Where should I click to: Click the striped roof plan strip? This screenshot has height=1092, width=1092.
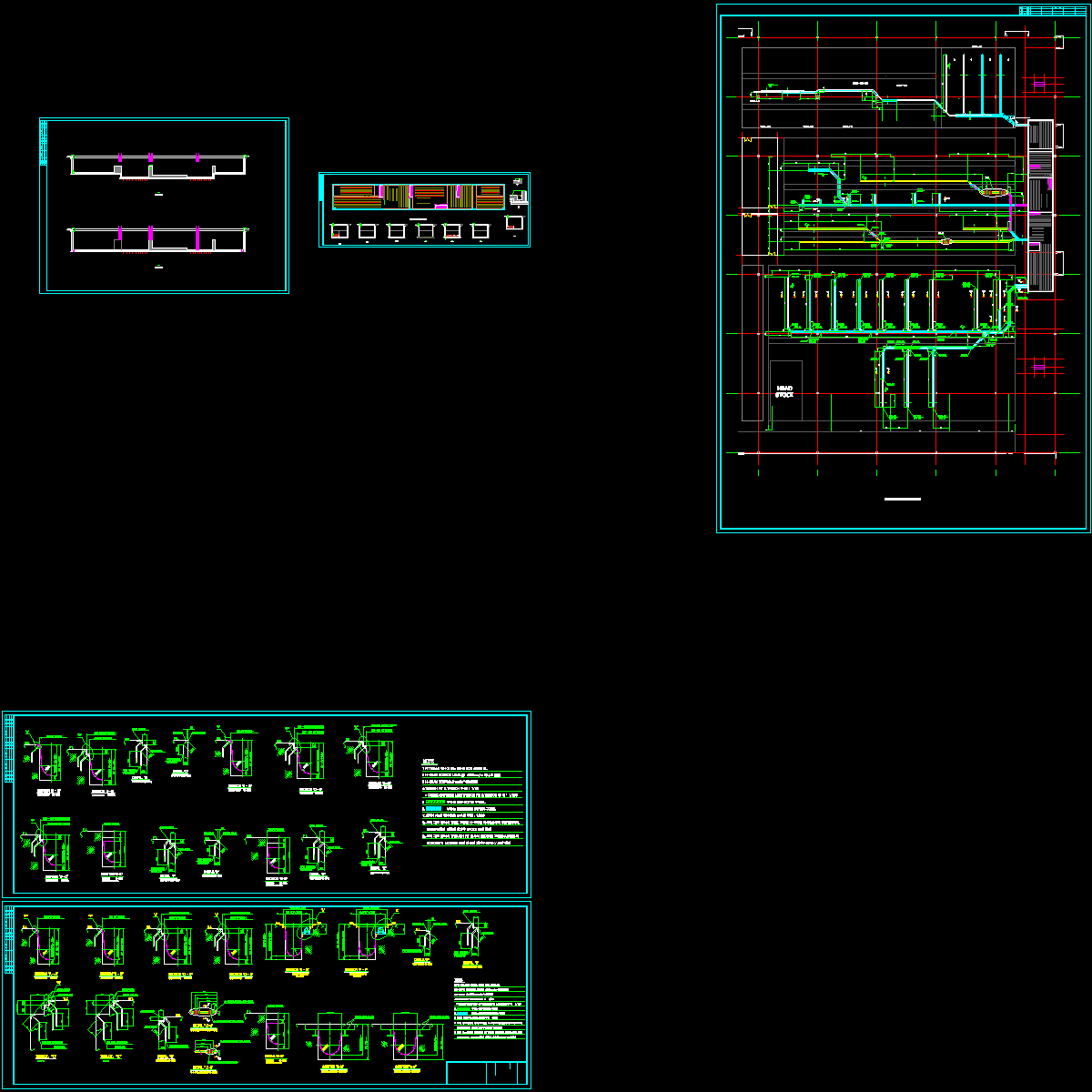point(418,197)
